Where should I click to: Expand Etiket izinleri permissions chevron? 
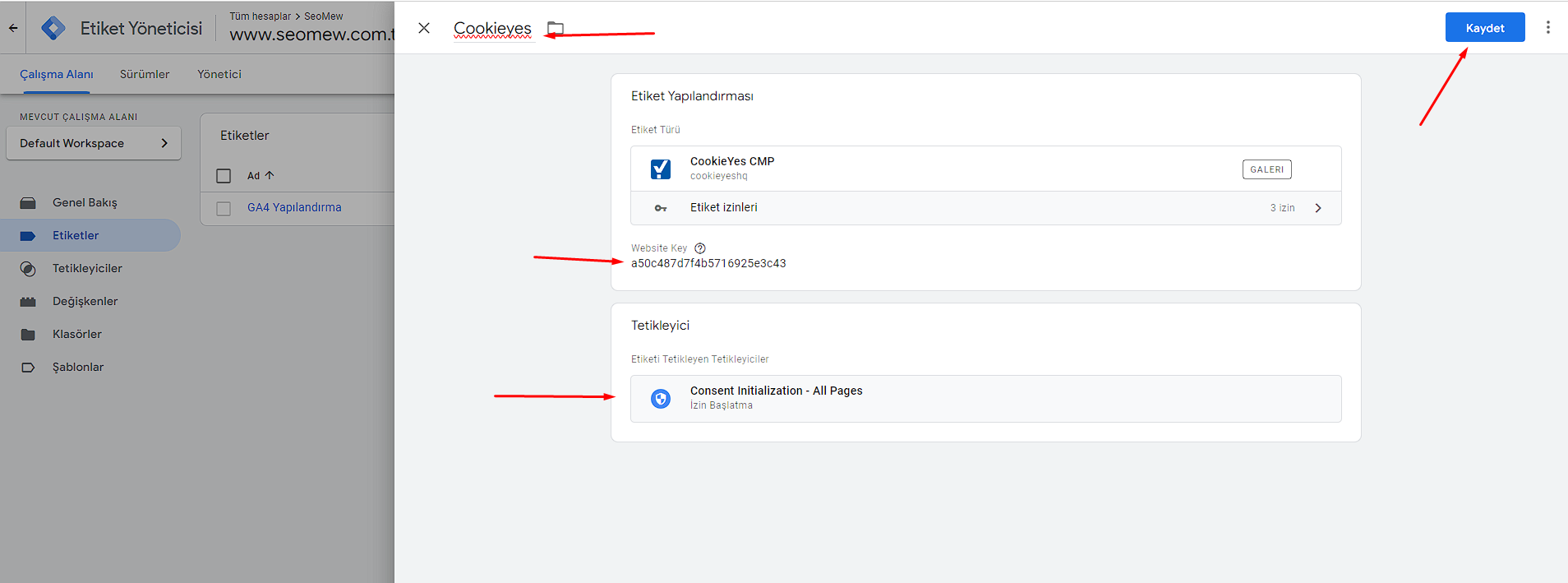[x=1318, y=208]
